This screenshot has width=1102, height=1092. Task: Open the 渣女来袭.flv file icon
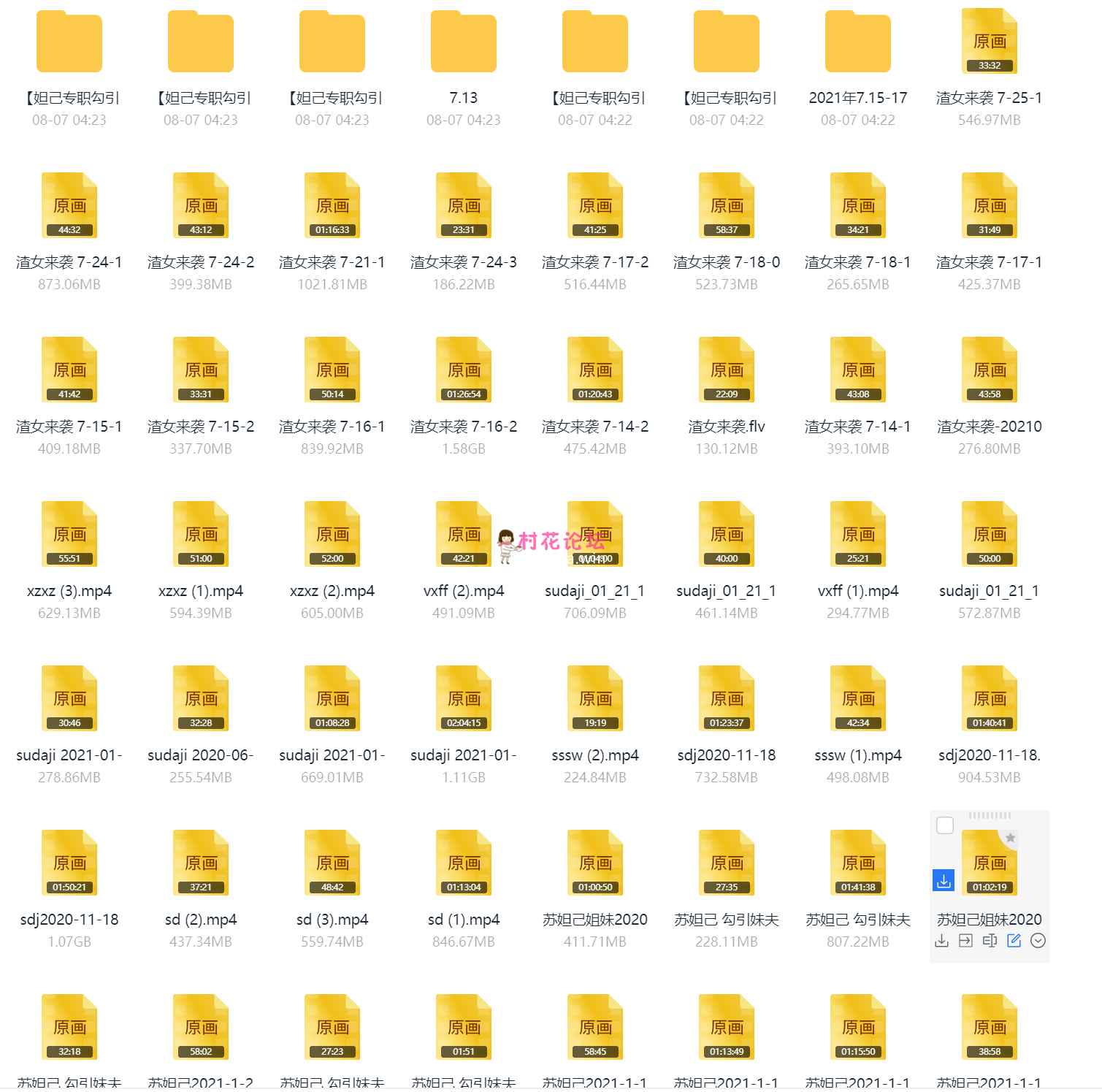[x=727, y=370]
